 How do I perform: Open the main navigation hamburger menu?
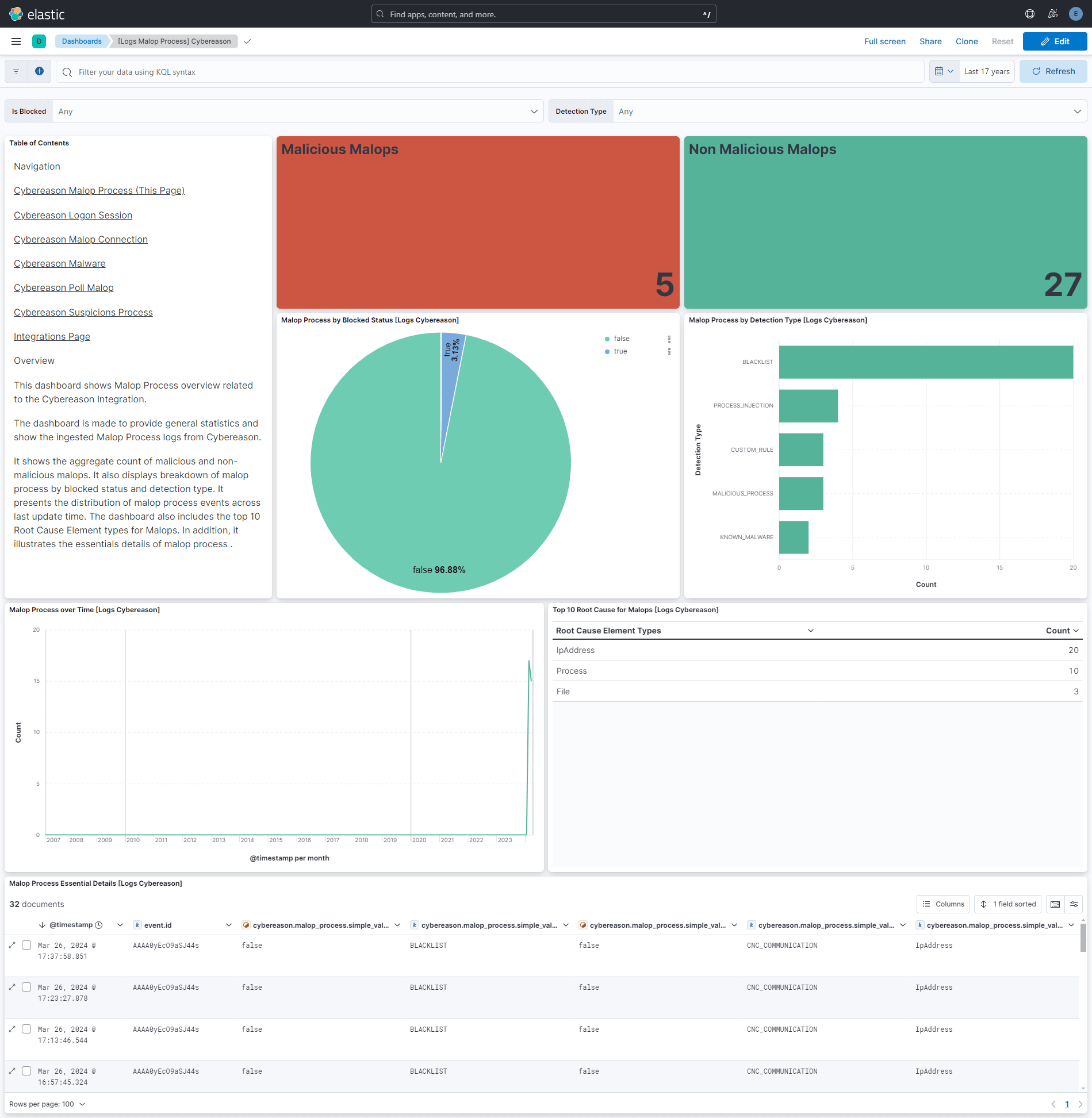pyautogui.click(x=16, y=41)
